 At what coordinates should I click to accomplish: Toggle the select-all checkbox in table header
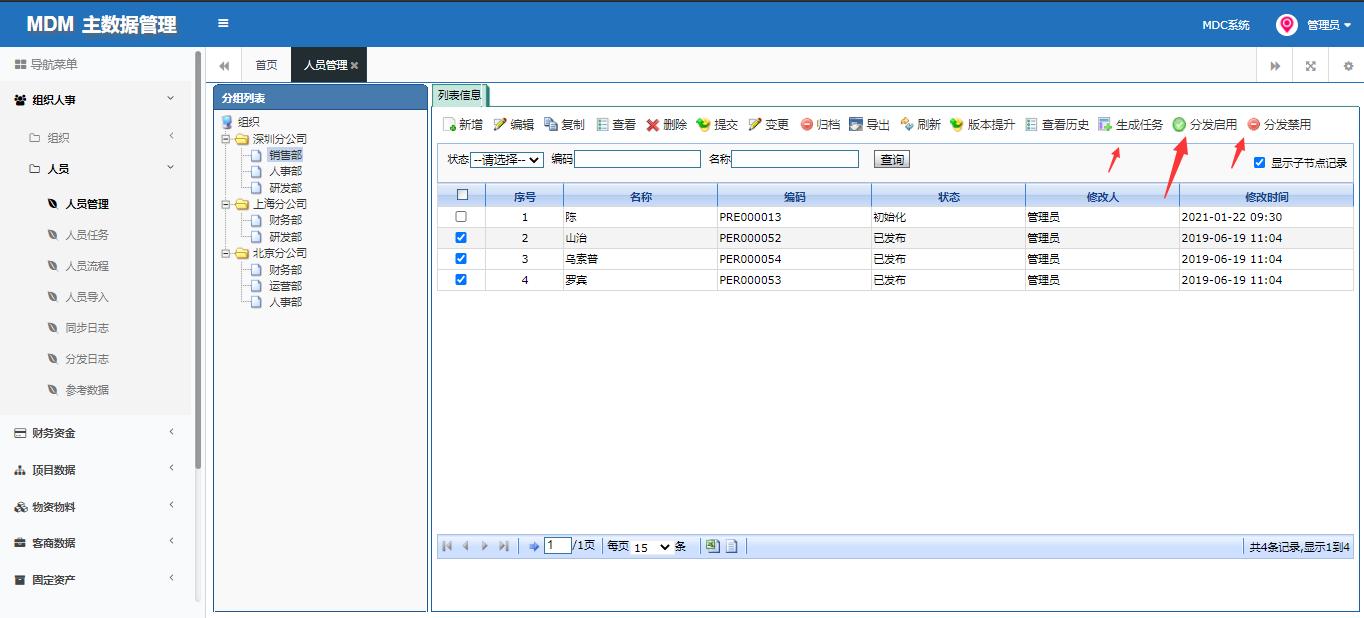(461, 195)
